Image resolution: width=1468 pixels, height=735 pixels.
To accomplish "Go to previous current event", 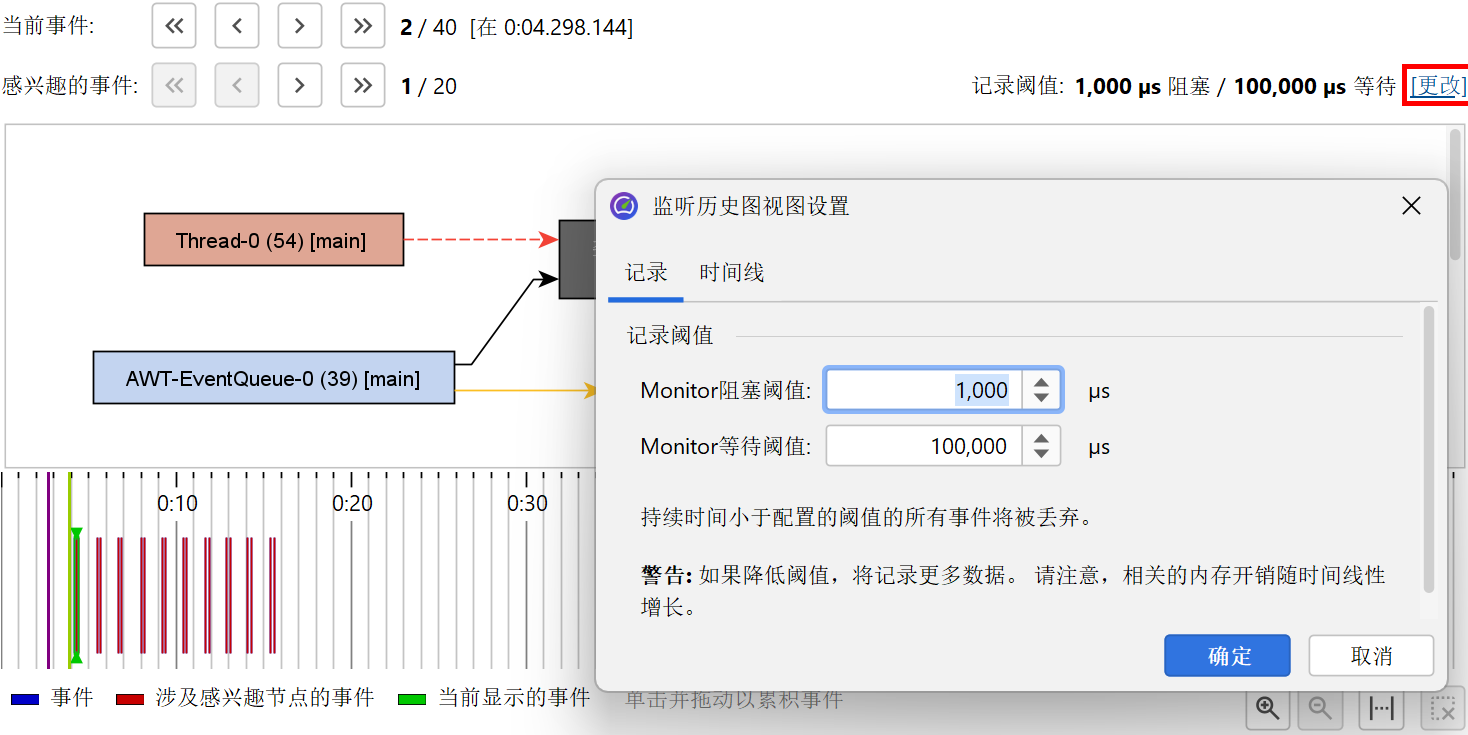I will 237,26.
